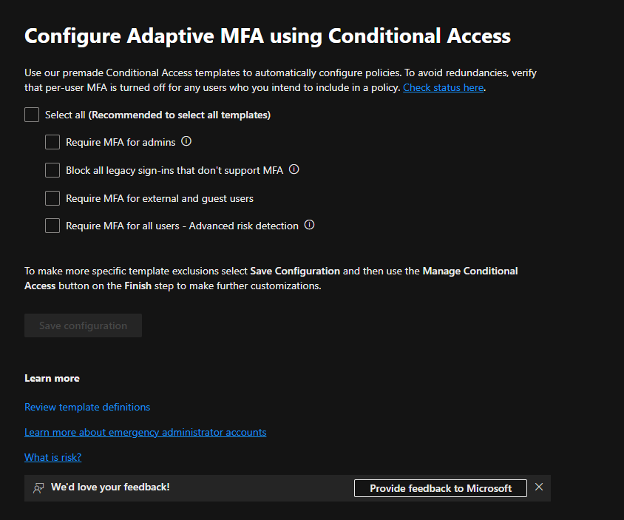Dismiss the feedback banner with X

point(539,487)
